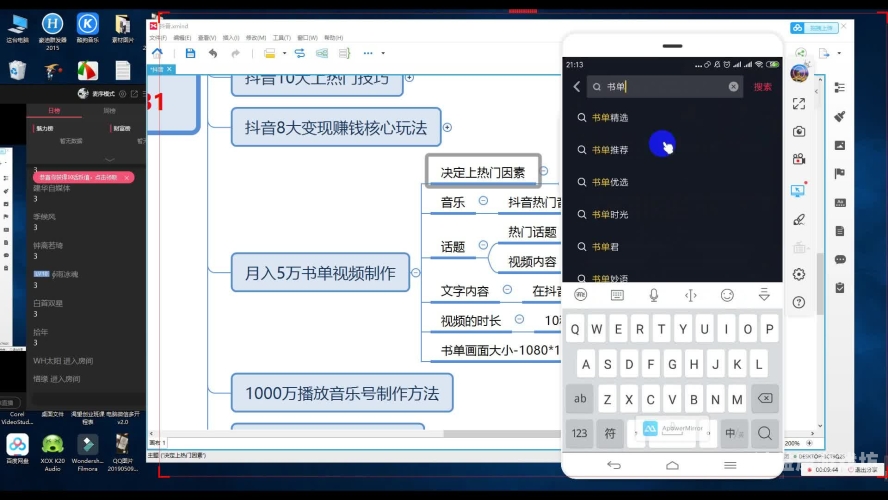The width and height of the screenshot is (888, 500).
Task: Collapse the 文字内容 subtopic
Action: click(507, 289)
